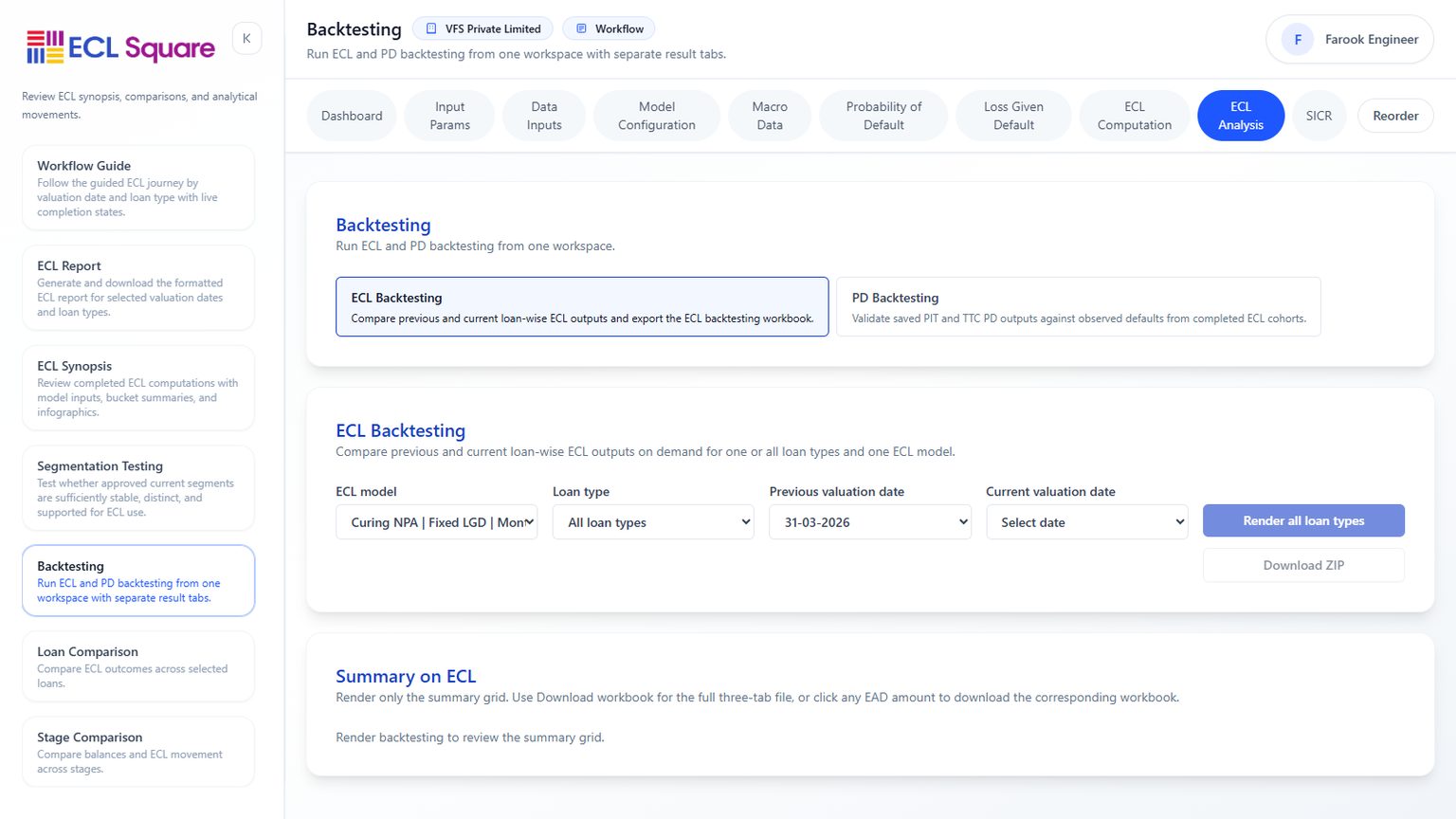The height and width of the screenshot is (819, 1456).
Task: Click the Reorder button
Action: 1395,116
